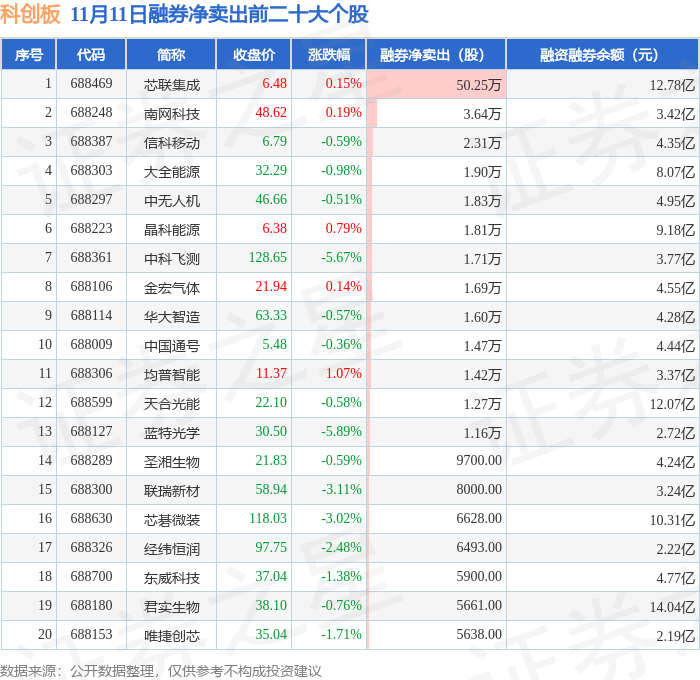The width and height of the screenshot is (700, 680).
Task: Click the 12.07亿 balance cell
Action: (672, 404)
